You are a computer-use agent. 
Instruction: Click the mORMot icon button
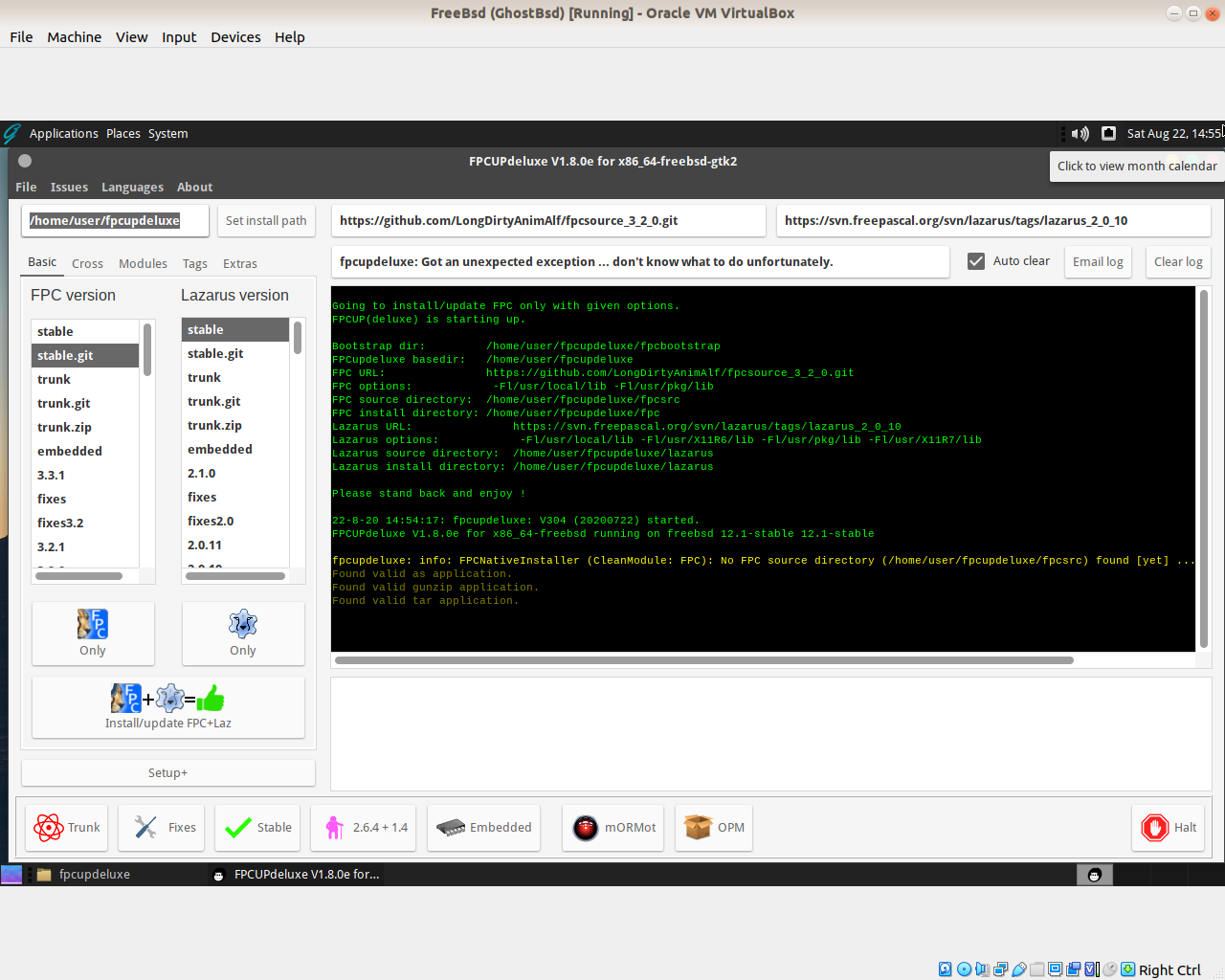(614, 828)
